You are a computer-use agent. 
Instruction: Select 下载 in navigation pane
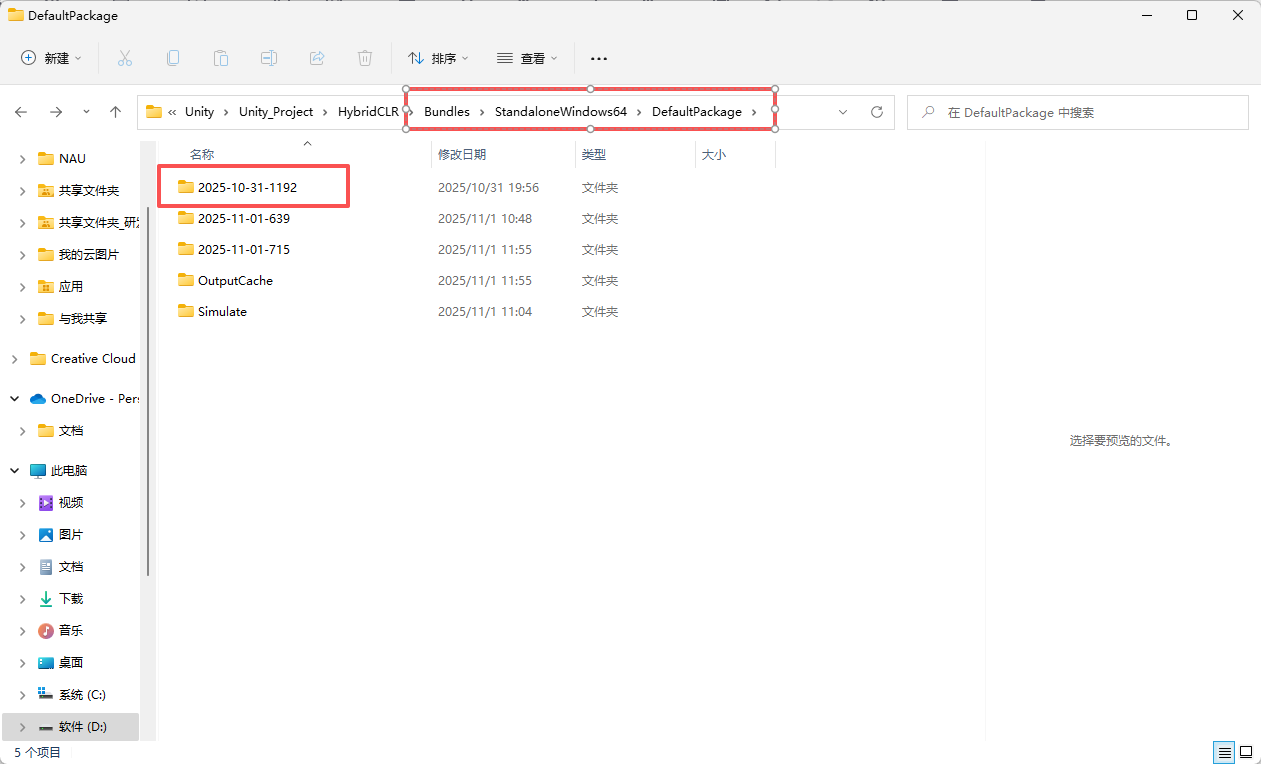71,599
